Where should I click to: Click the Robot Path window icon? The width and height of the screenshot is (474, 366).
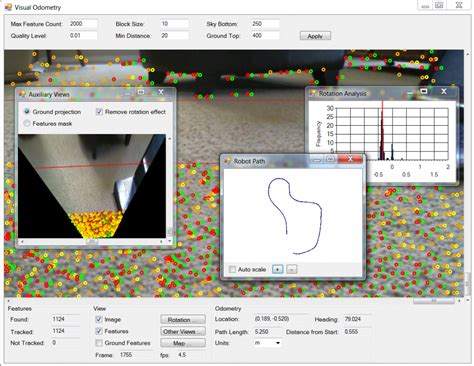click(x=228, y=161)
